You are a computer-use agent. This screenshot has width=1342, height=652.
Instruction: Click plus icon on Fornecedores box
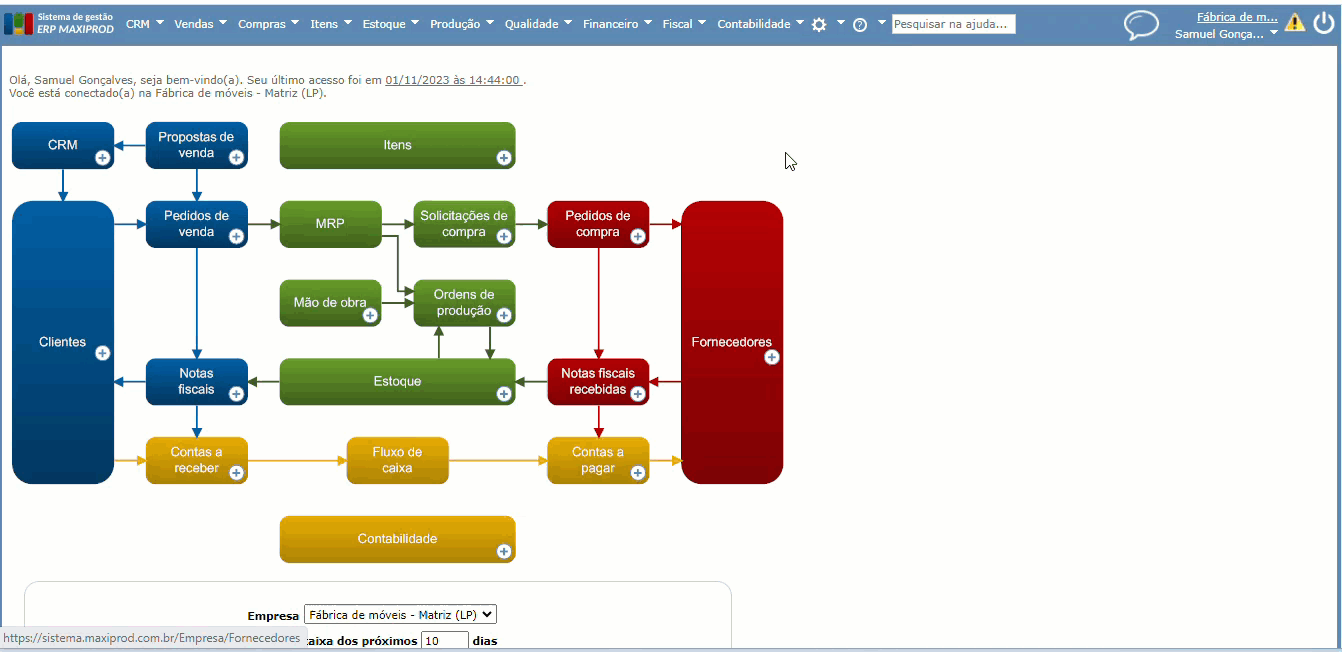click(772, 357)
